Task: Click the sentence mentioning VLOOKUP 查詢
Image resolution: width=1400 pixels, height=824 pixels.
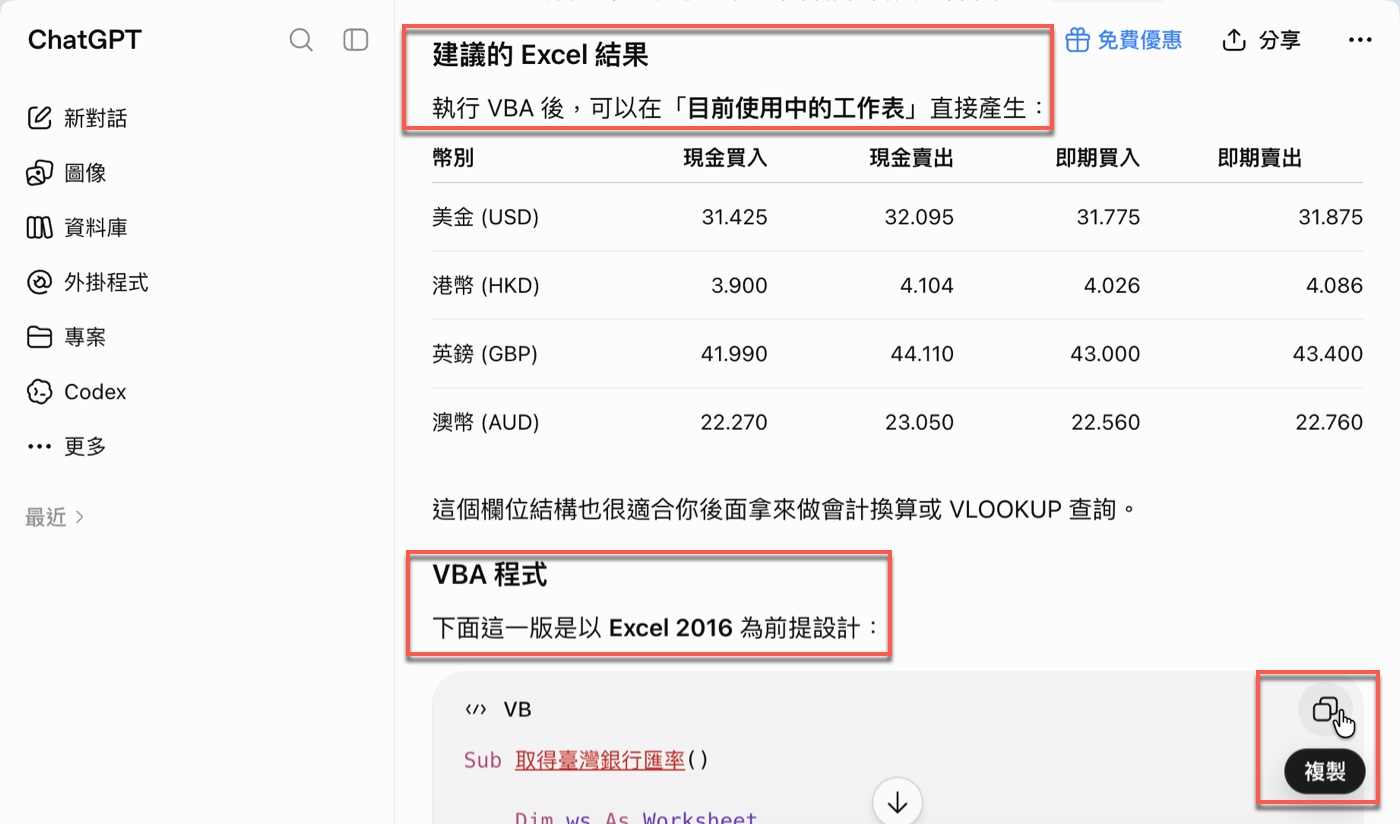Action: tap(786, 510)
